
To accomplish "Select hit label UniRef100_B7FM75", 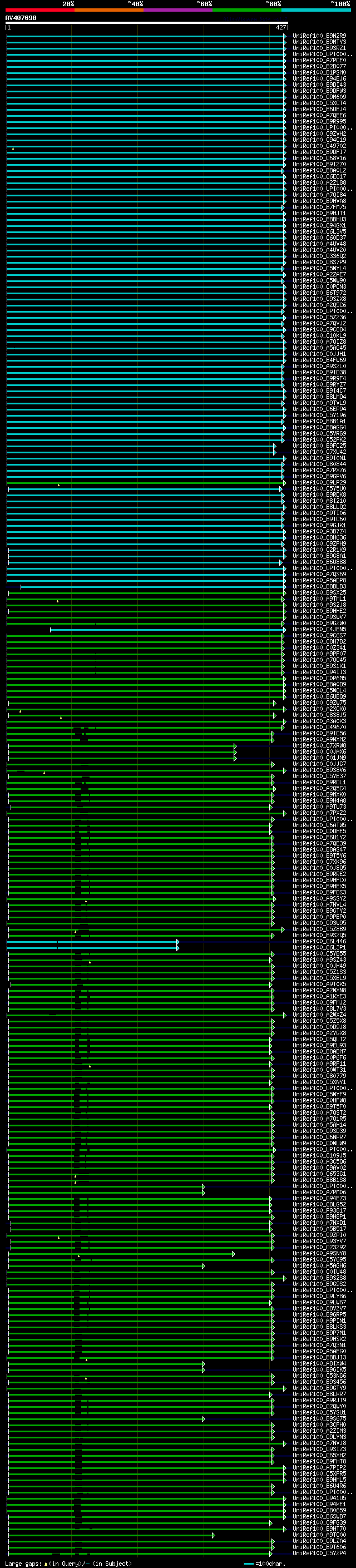I will pyautogui.click(x=319, y=207).
